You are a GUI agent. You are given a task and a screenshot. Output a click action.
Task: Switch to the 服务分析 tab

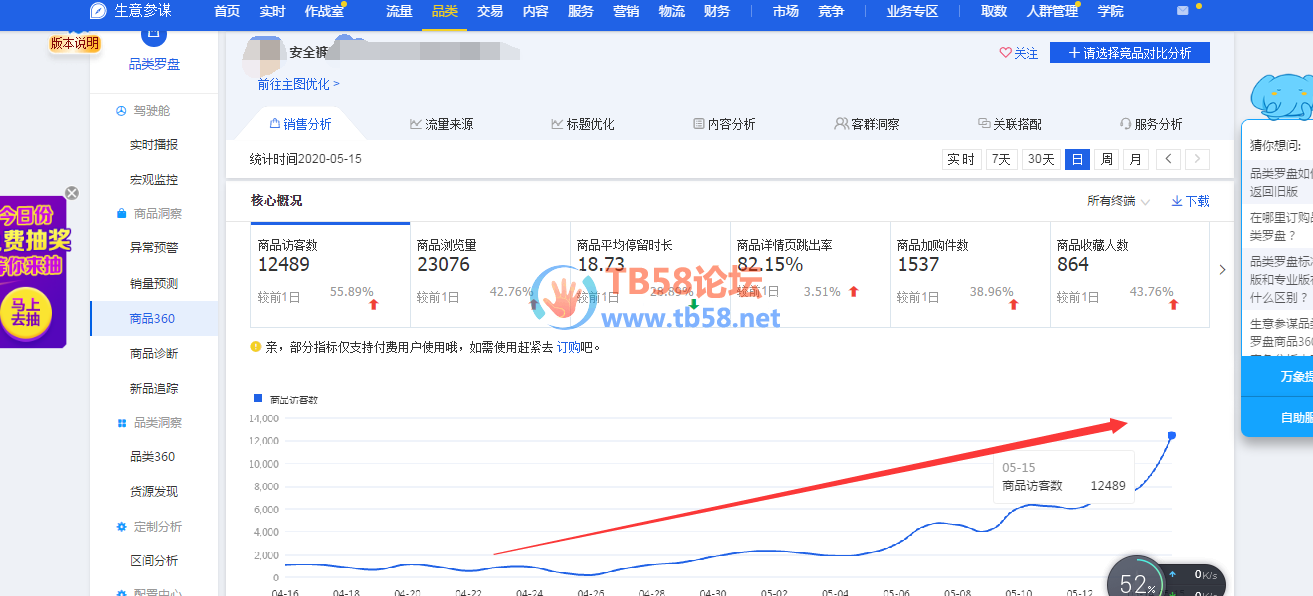[1151, 124]
